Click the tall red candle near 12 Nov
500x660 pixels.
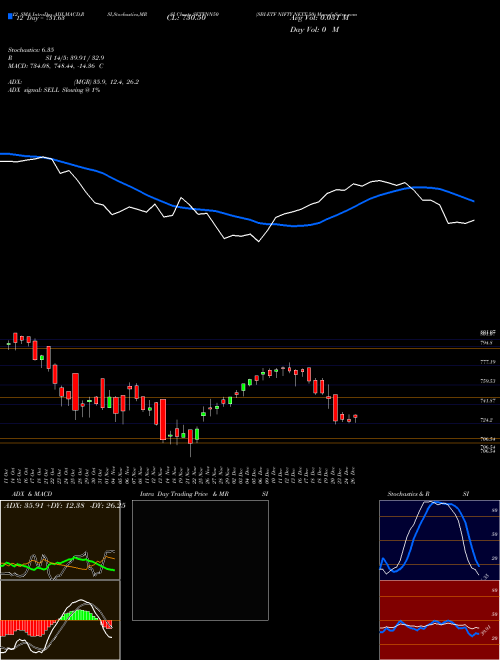[x=163, y=420]
